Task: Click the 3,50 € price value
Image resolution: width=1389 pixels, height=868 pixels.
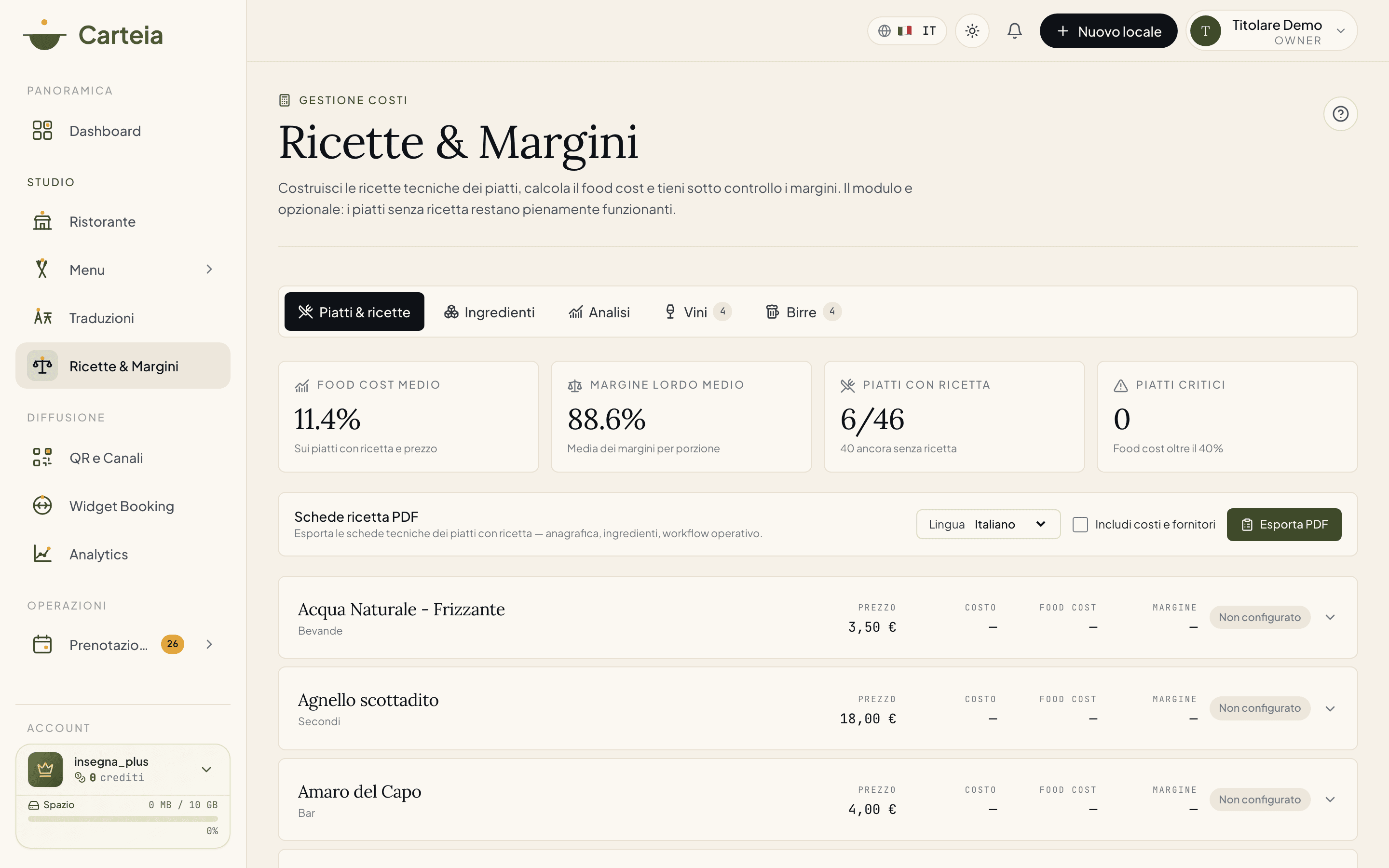Action: [872, 627]
